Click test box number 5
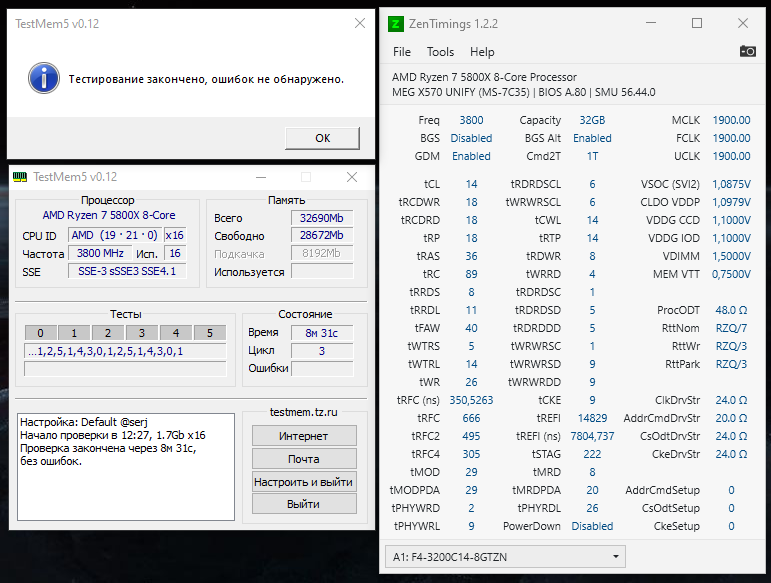 coord(210,333)
